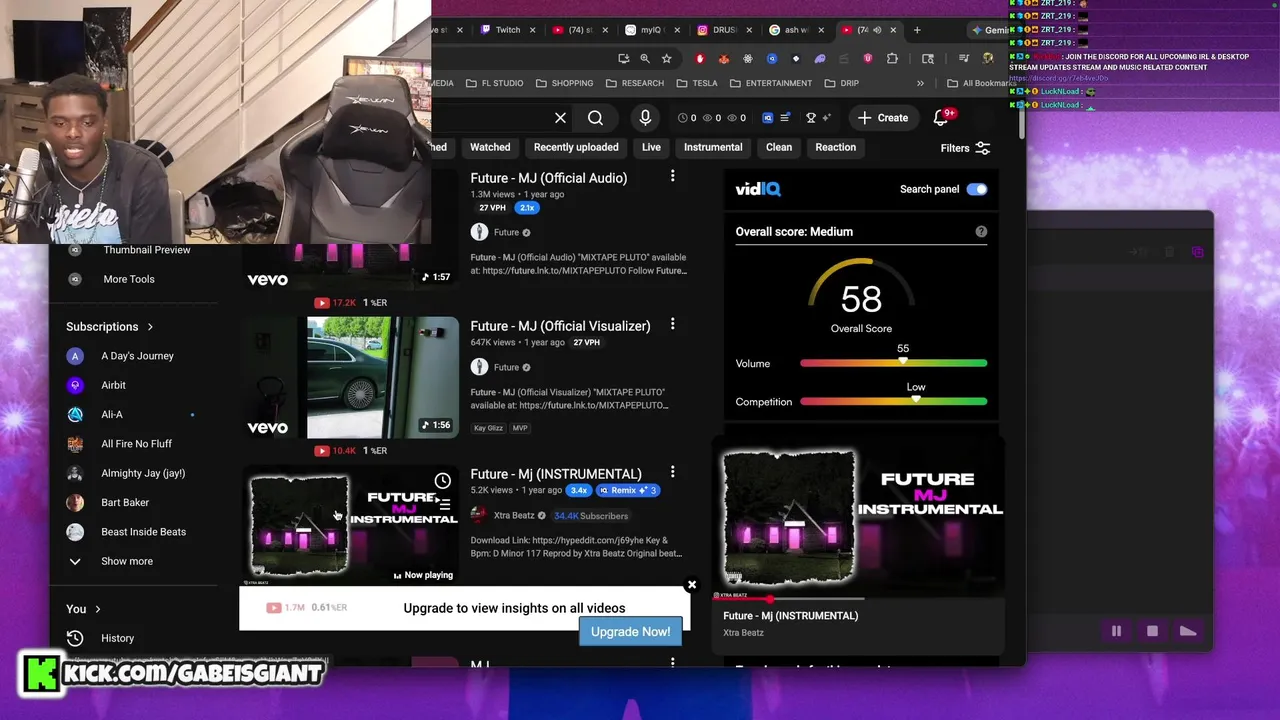Screen dimensions: 1280x720
Task: Open a new browser tab
Action: point(917,30)
